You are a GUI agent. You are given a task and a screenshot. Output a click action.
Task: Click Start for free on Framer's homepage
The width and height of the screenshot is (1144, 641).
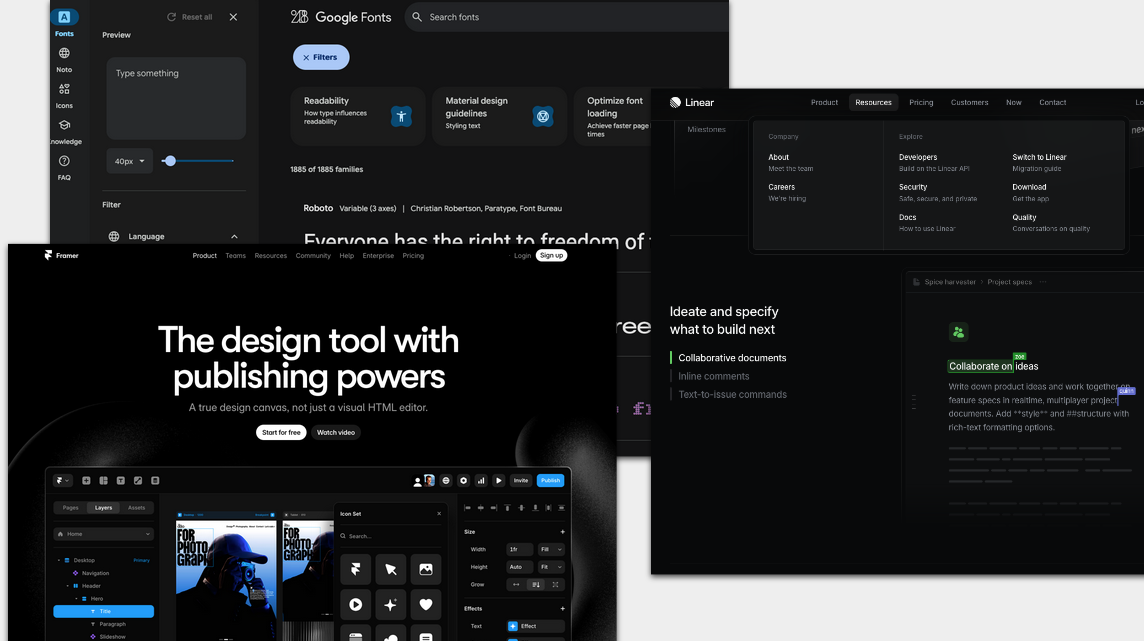pos(281,432)
